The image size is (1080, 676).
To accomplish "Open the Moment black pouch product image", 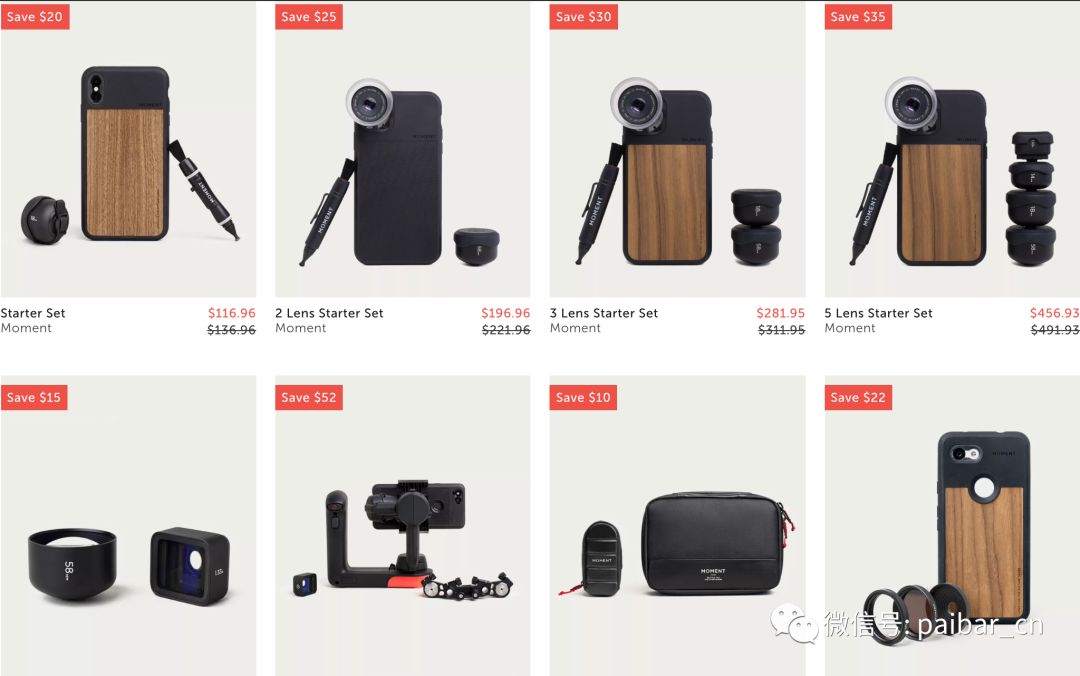I will pos(677,526).
